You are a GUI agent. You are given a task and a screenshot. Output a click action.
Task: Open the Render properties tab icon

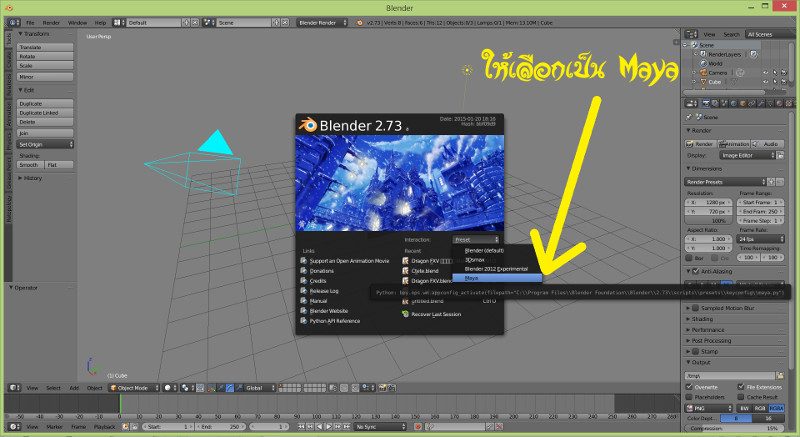coord(706,104)
